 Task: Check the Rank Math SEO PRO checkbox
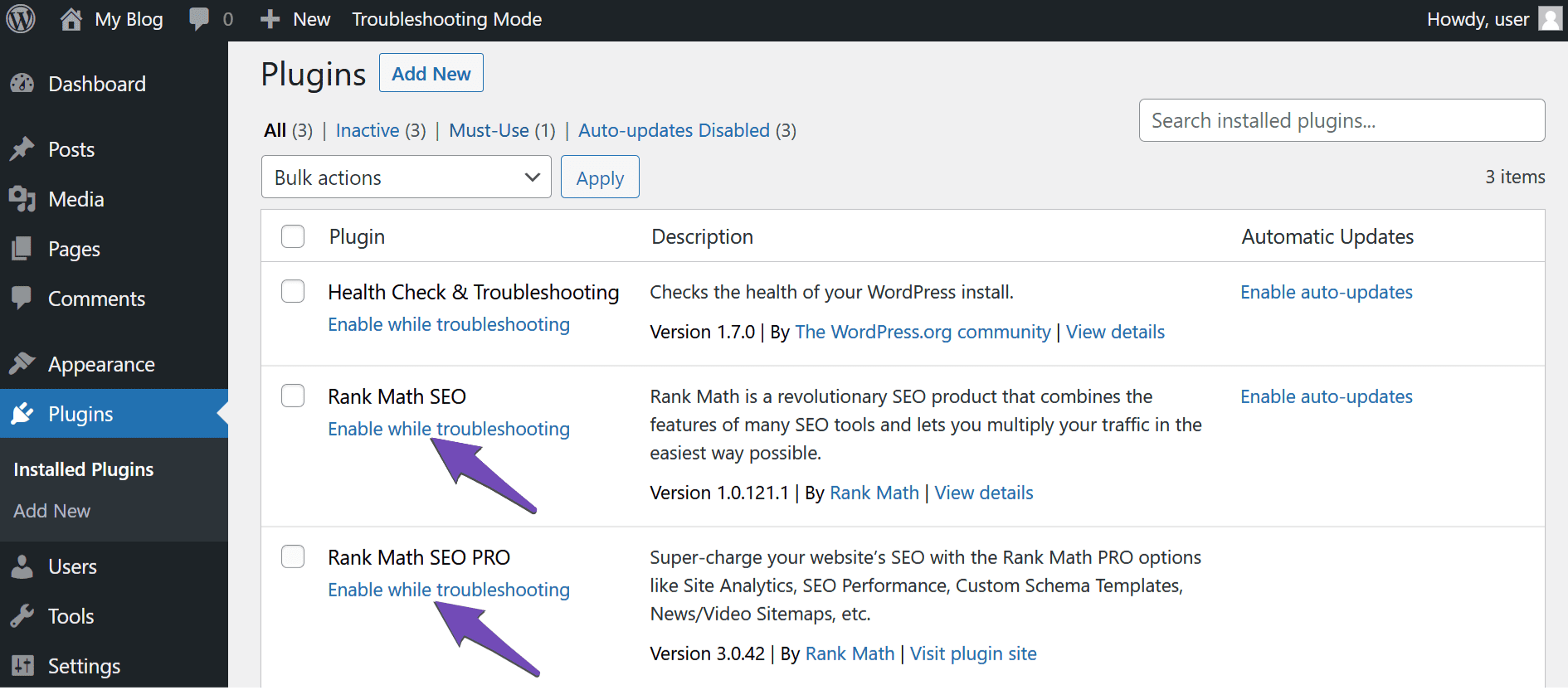pos(293,556)
